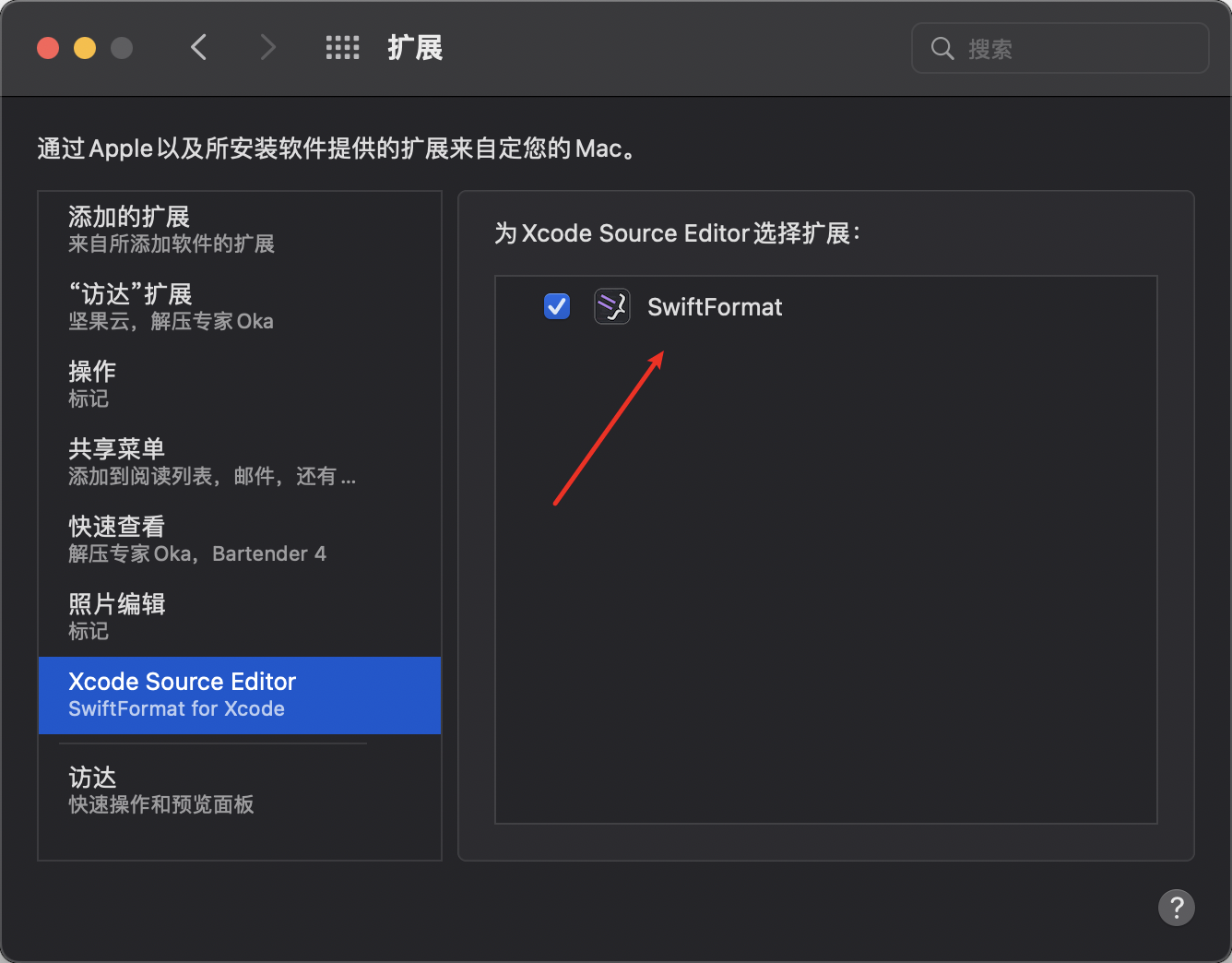Uncheck the SwiftFormat extension checkbox
This screenshot has width=1232, height=963.
click(557, 306)
